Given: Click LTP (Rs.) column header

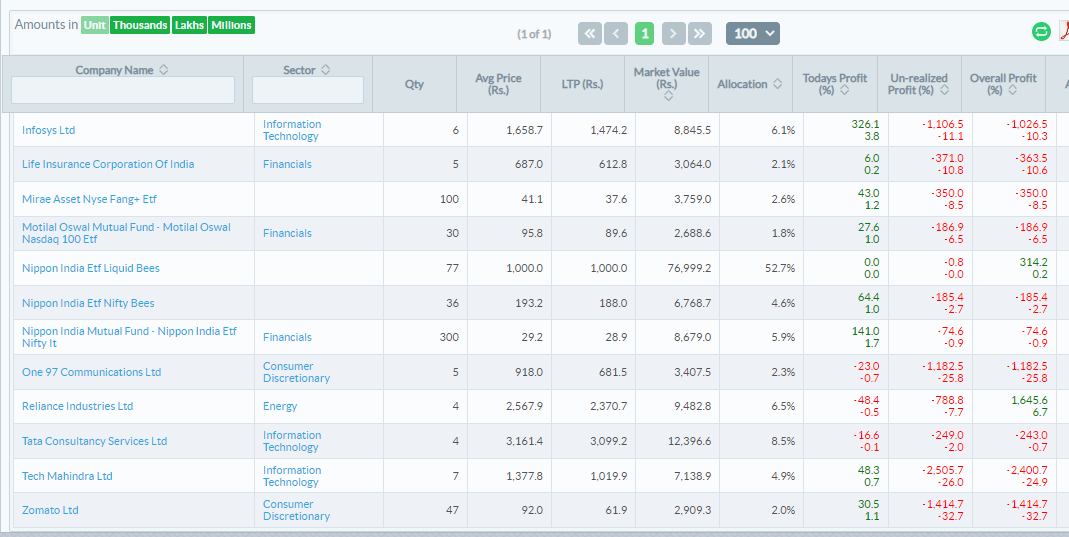Looking at the screenshot, I should point(582,84).
